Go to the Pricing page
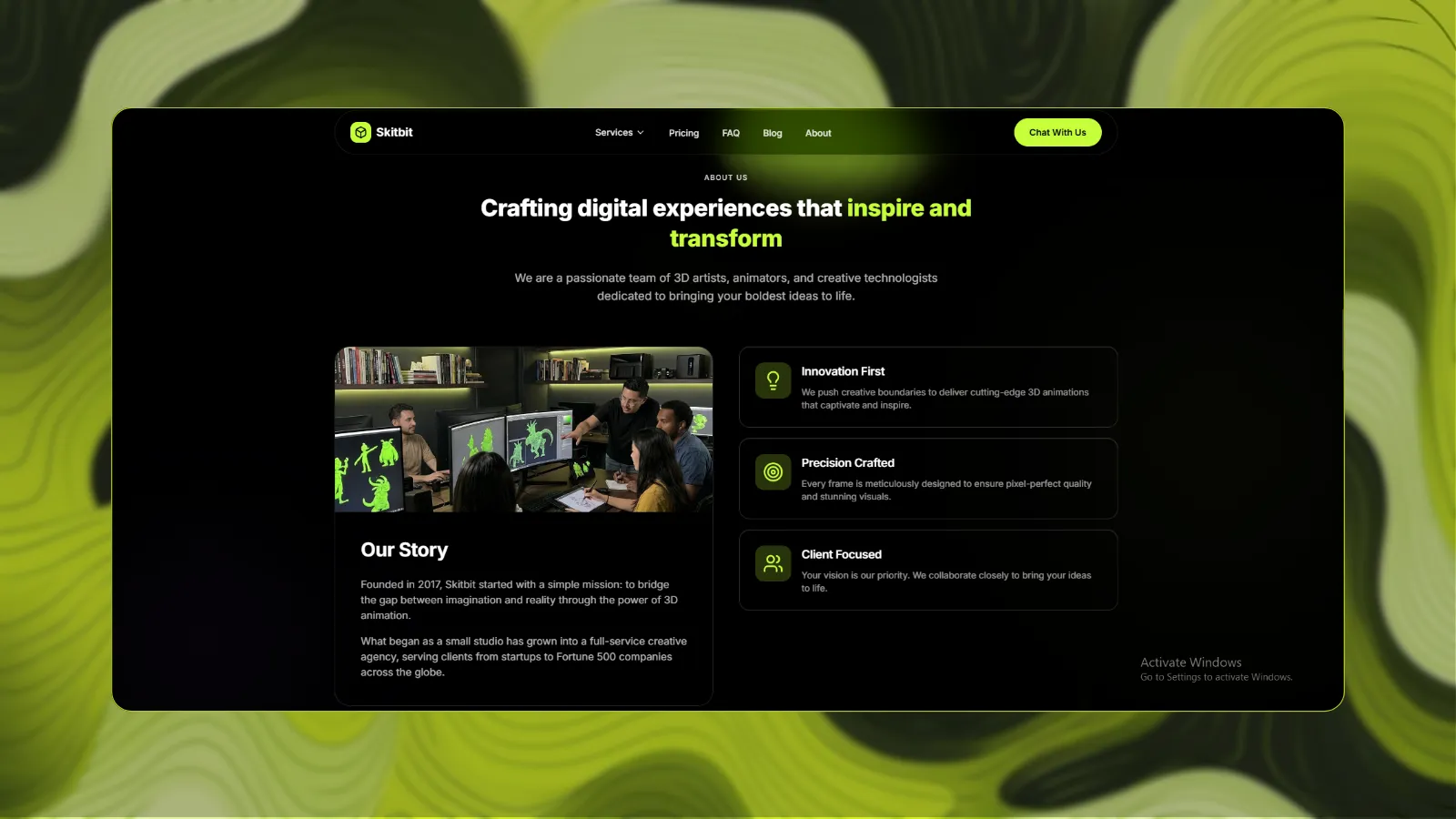 (x=683, y=134)
